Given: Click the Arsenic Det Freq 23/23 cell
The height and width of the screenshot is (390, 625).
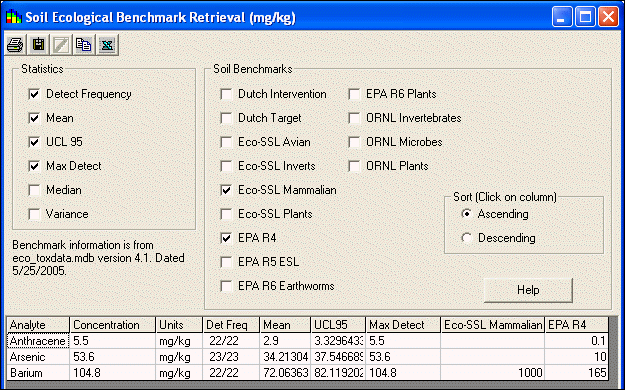Looking at the screenshot, I should [231, 357].
